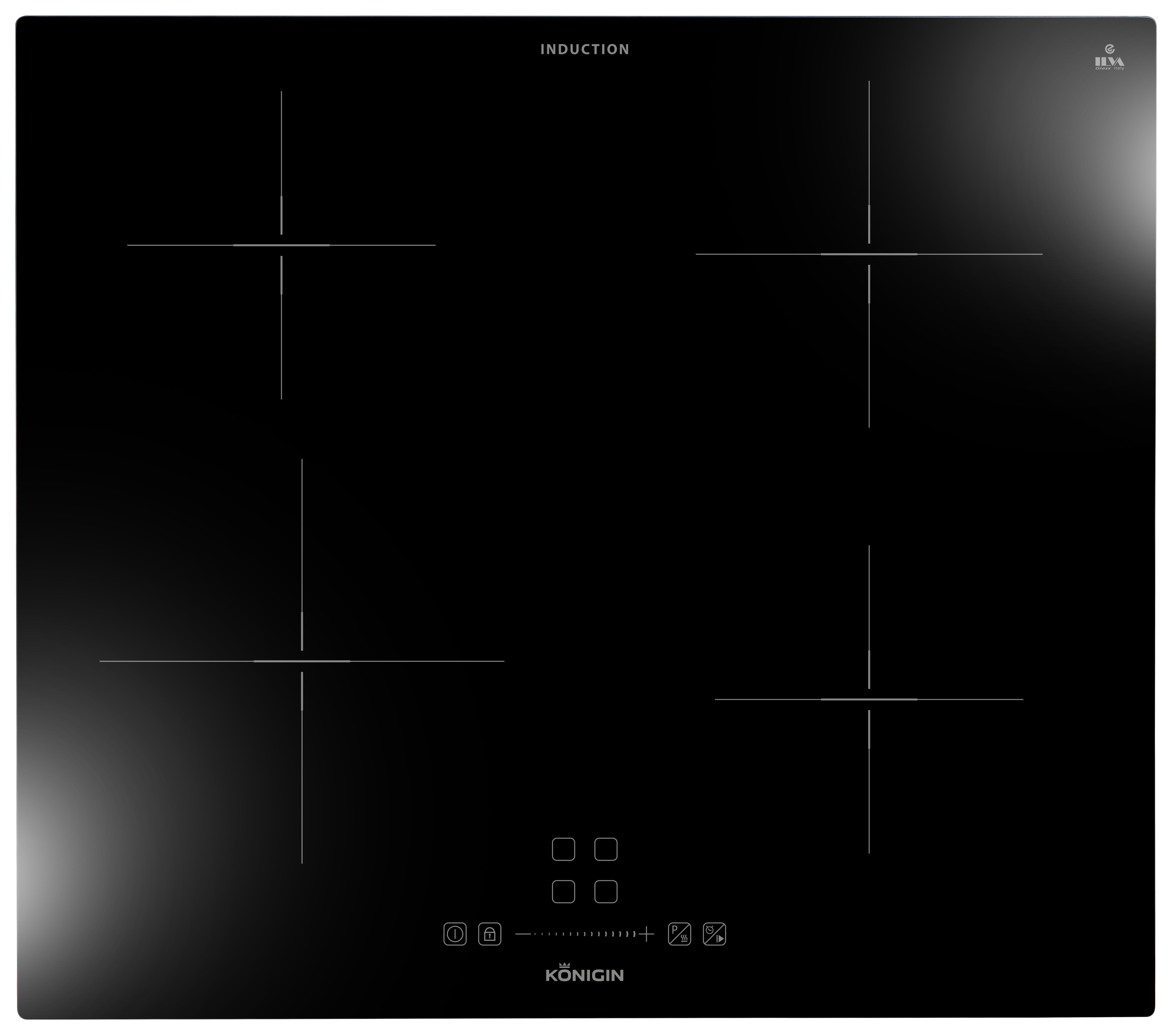Select the bottom-left zone selector square
The width and height of the screenshot is (1172, 1036).
coord(563,892)
